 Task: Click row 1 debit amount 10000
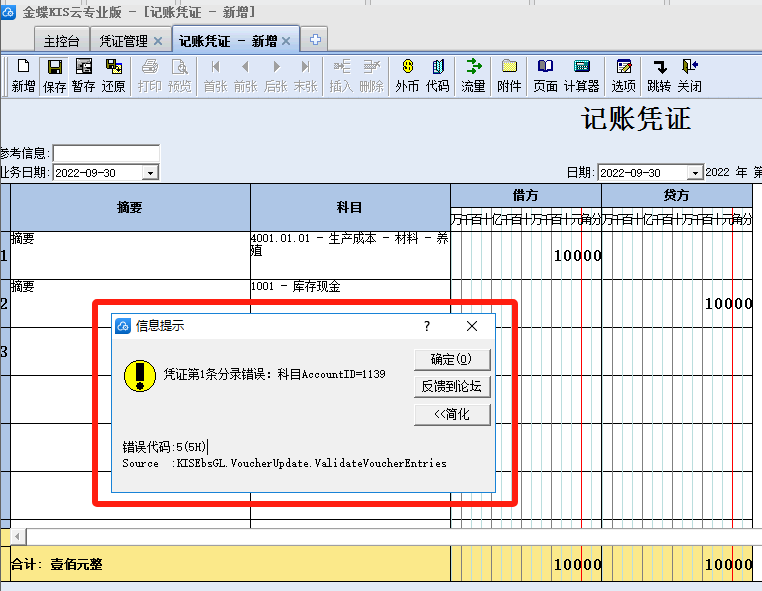(x=578, y=256)
